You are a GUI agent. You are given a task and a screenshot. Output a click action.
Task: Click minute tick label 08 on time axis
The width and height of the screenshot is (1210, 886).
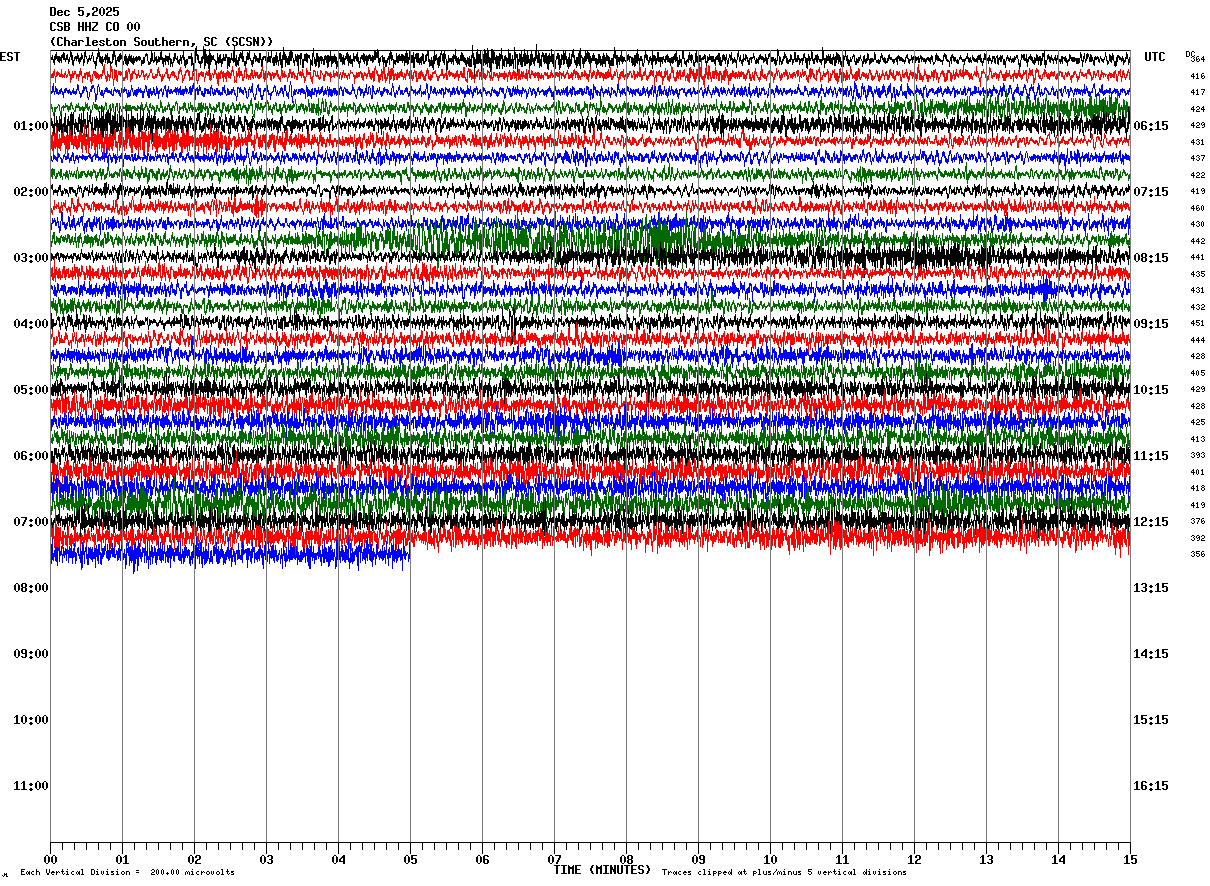tap(626, 859)
